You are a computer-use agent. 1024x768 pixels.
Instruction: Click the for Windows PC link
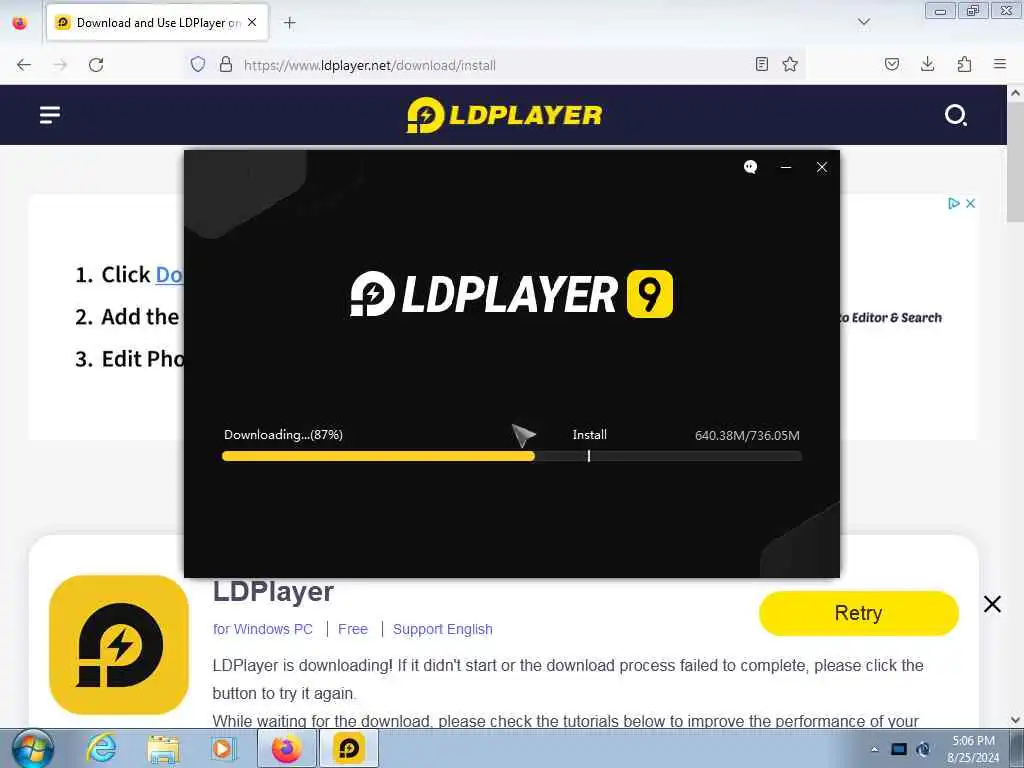coord(263,629)
